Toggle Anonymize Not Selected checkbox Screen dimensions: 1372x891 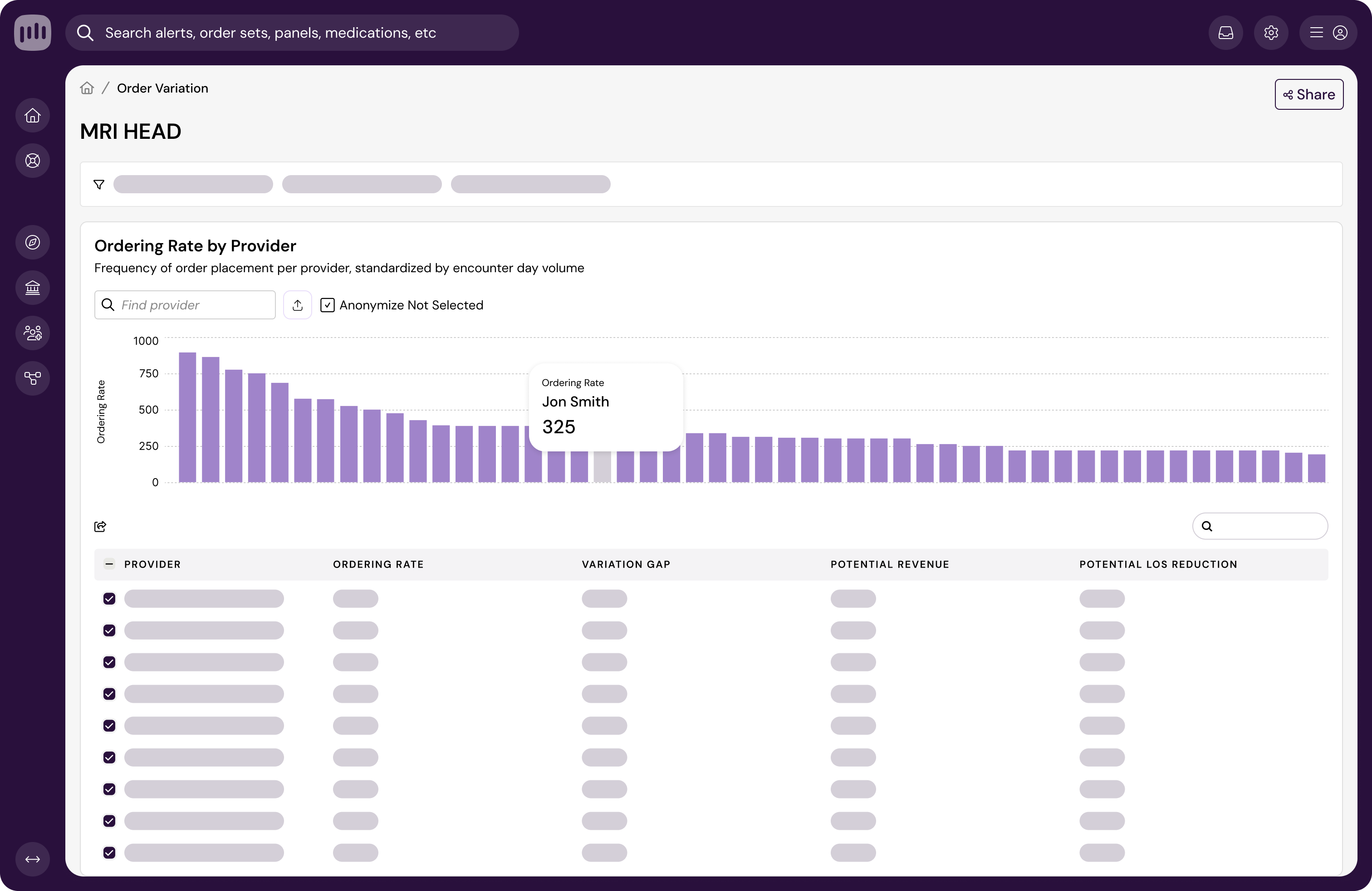pos(328,305)
